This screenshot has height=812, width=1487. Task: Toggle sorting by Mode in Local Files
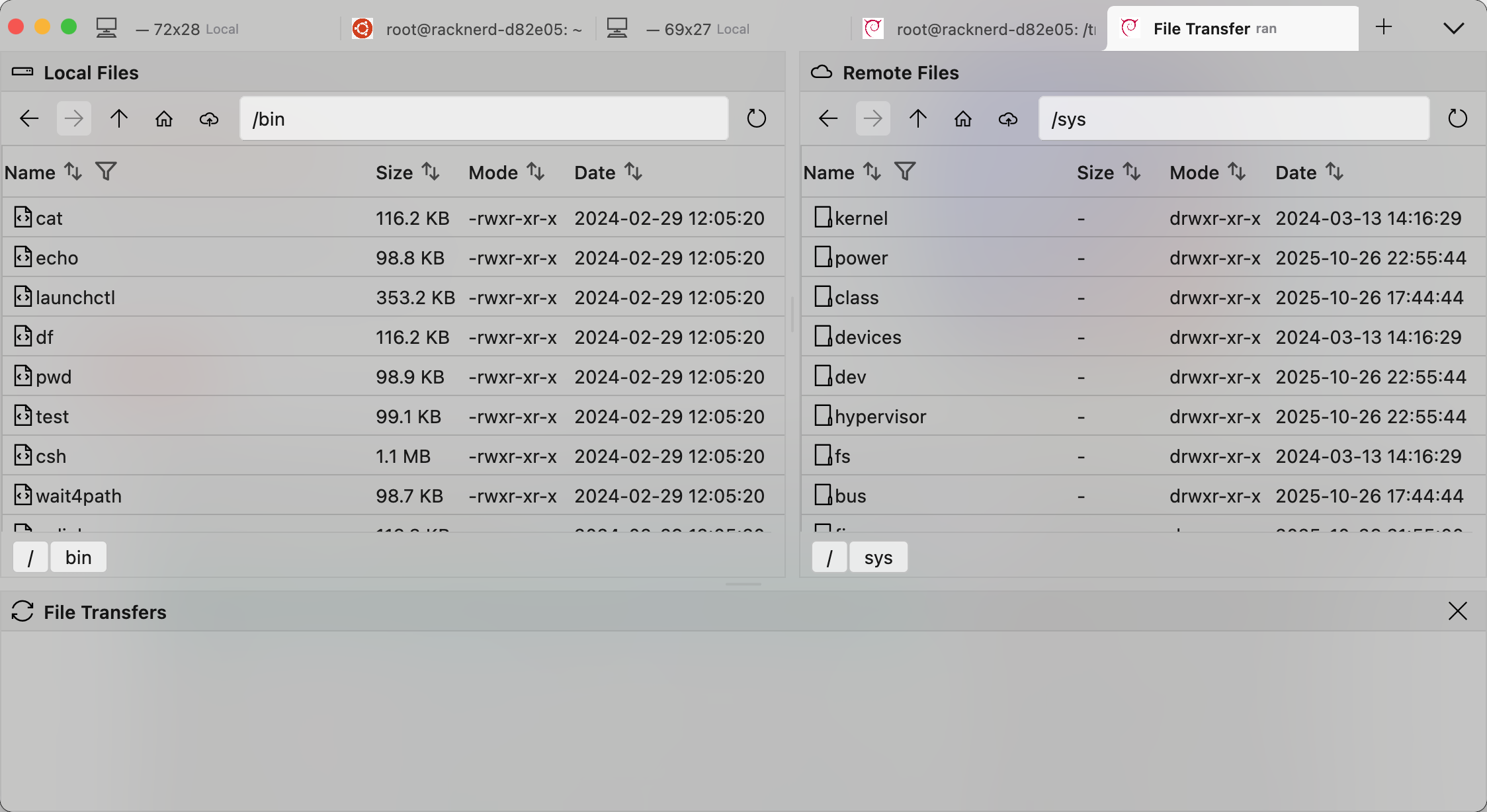(535, 171)
